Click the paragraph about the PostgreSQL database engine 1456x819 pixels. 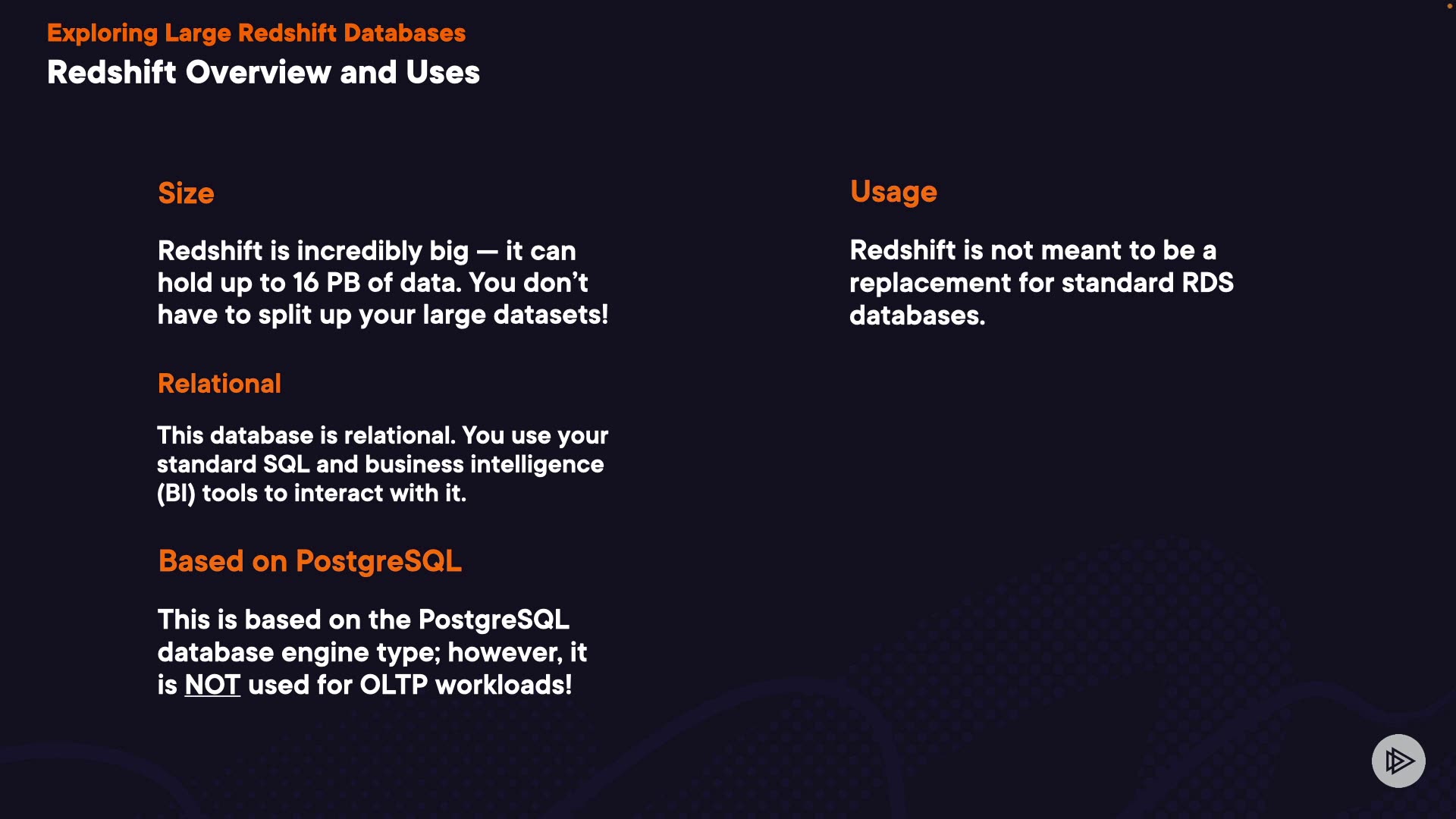(372, 652)
